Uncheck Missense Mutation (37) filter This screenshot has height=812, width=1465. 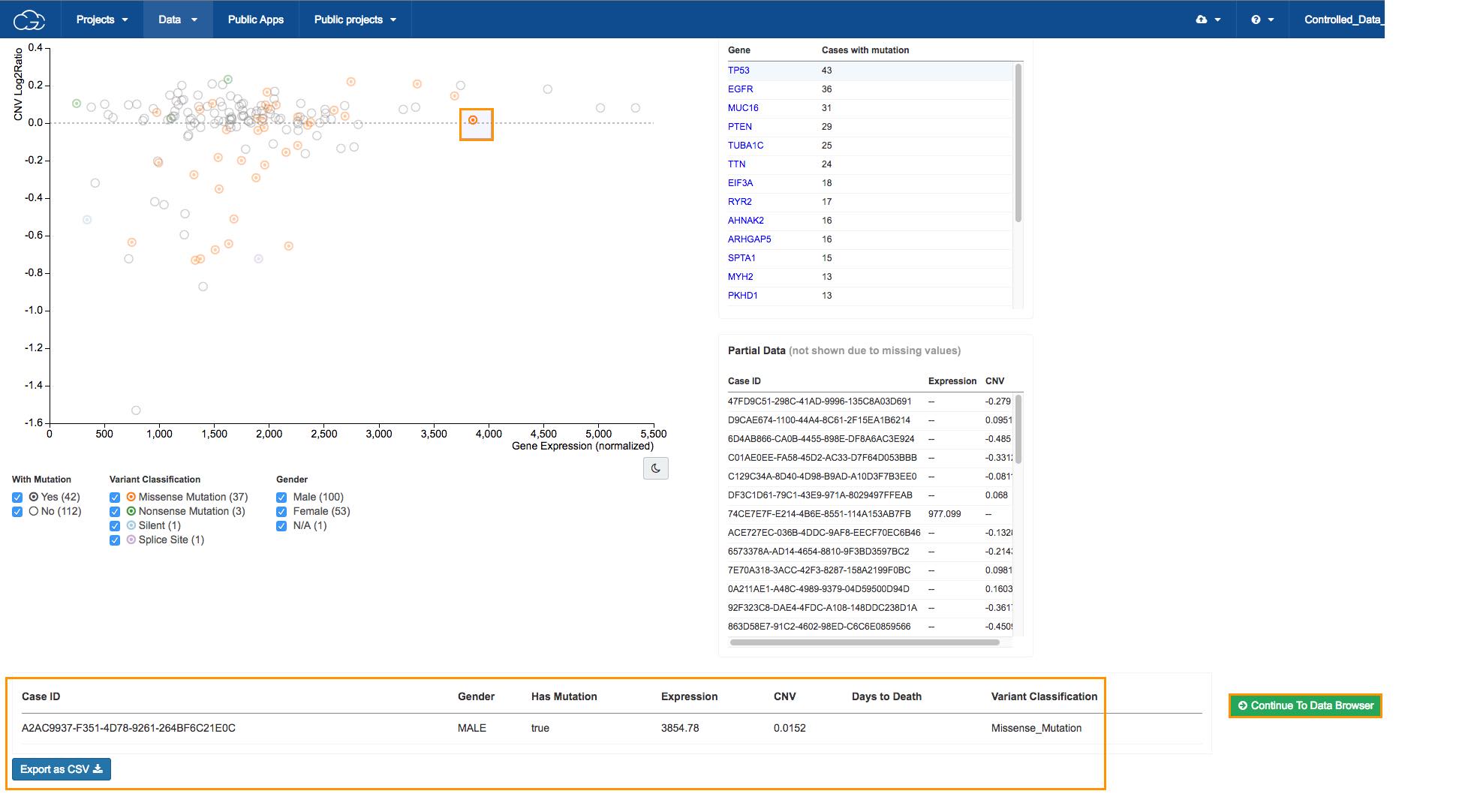tap(115, 498)
